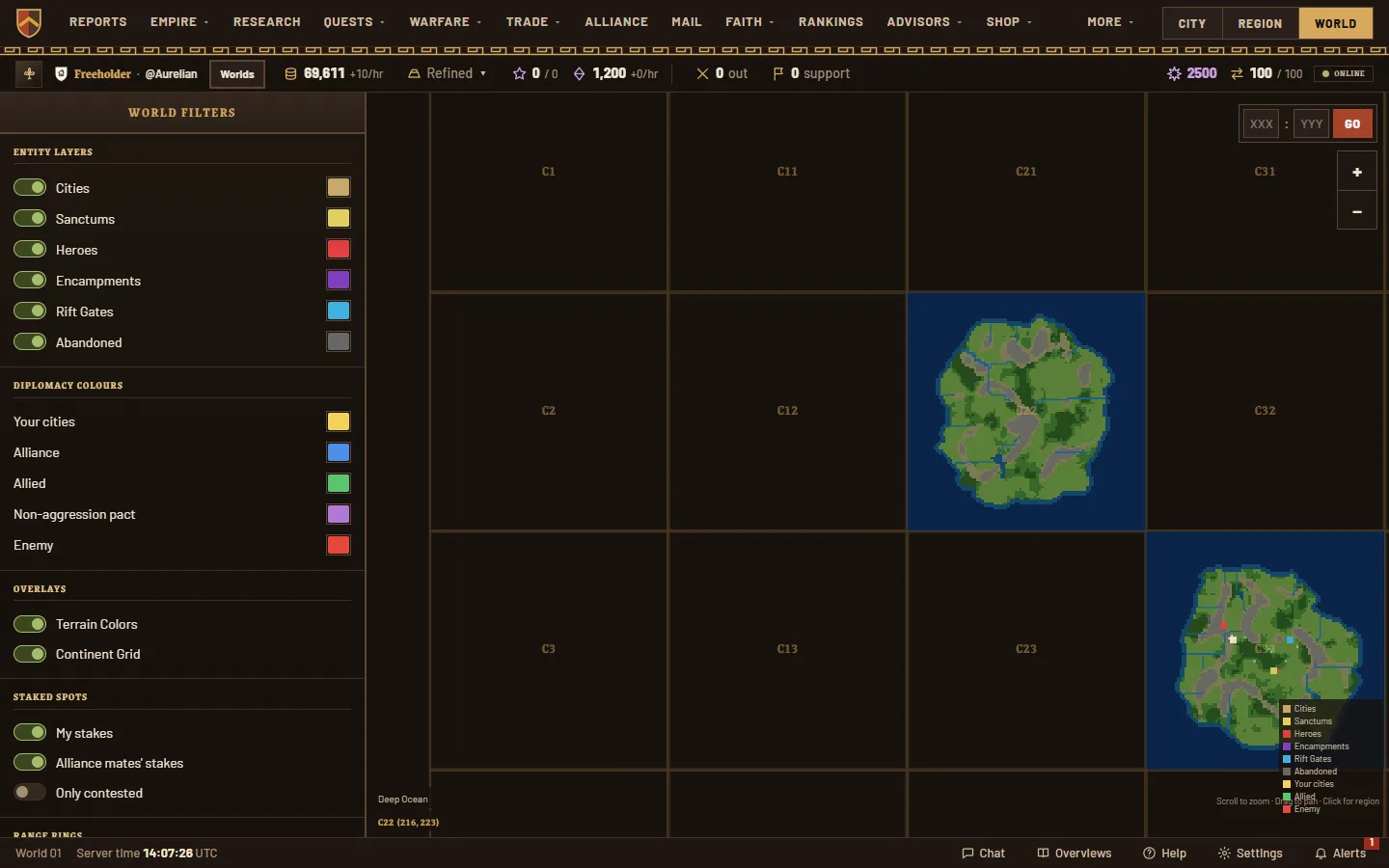Disable the Heroes layer toggle
The height and width of the screenshot is (868, 1389).
tap(30, 249)
